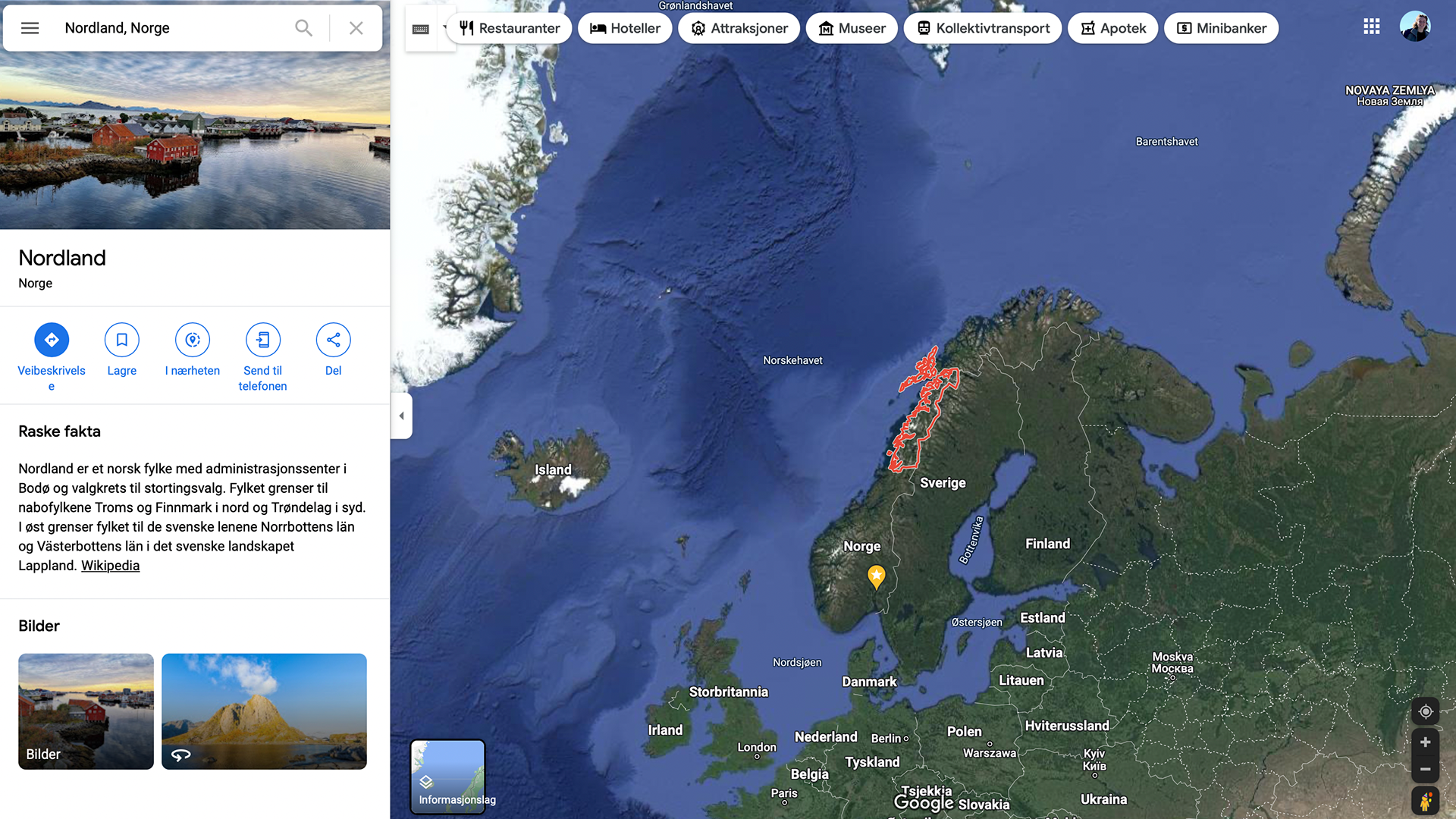The image size is (1456, 819).
Task: Collapse the side panel arrow
Action: (x=401, y=416)
